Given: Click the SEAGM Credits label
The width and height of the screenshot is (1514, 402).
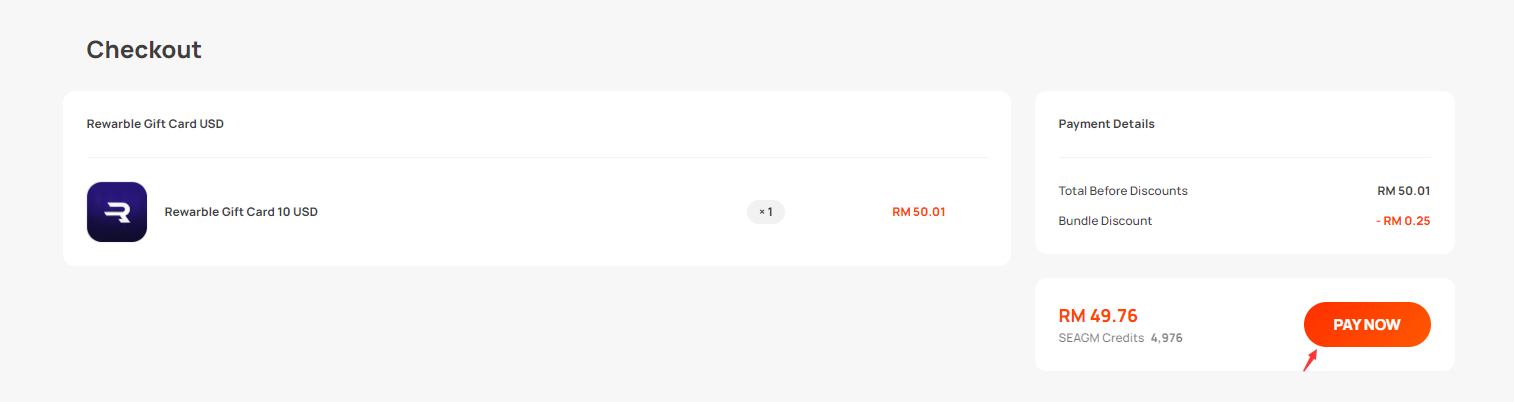Looking at the screenshot, I should [1101, 338].
